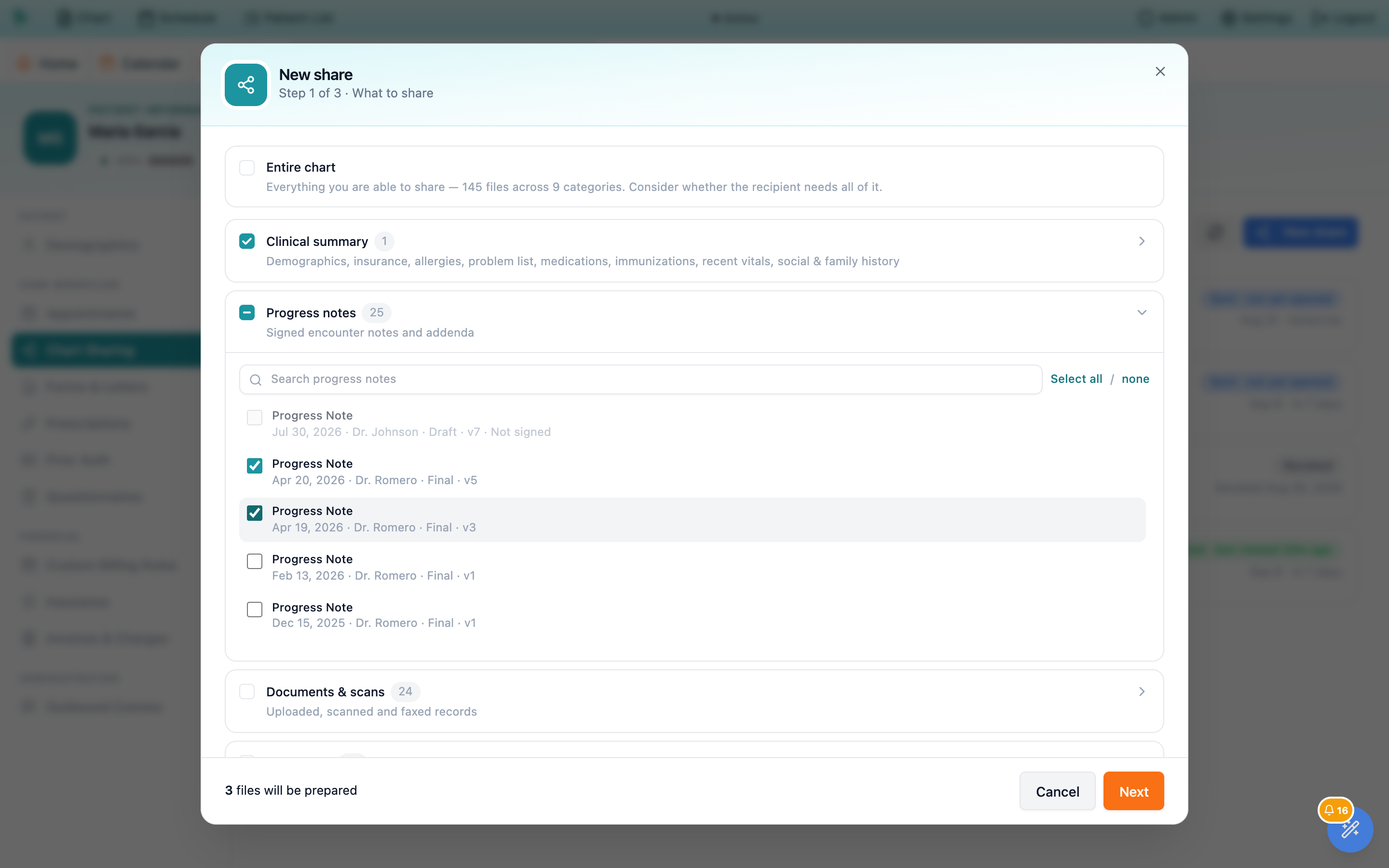
Task: Cancel the new share
Action: (x=1057, y=791)
